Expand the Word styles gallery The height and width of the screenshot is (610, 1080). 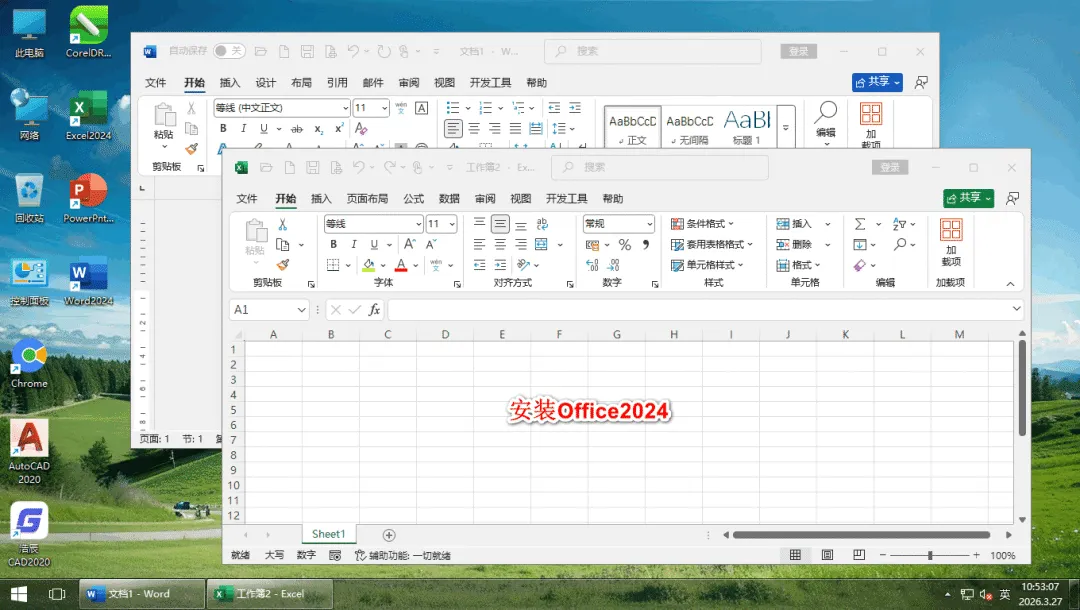tap(786, 127)
